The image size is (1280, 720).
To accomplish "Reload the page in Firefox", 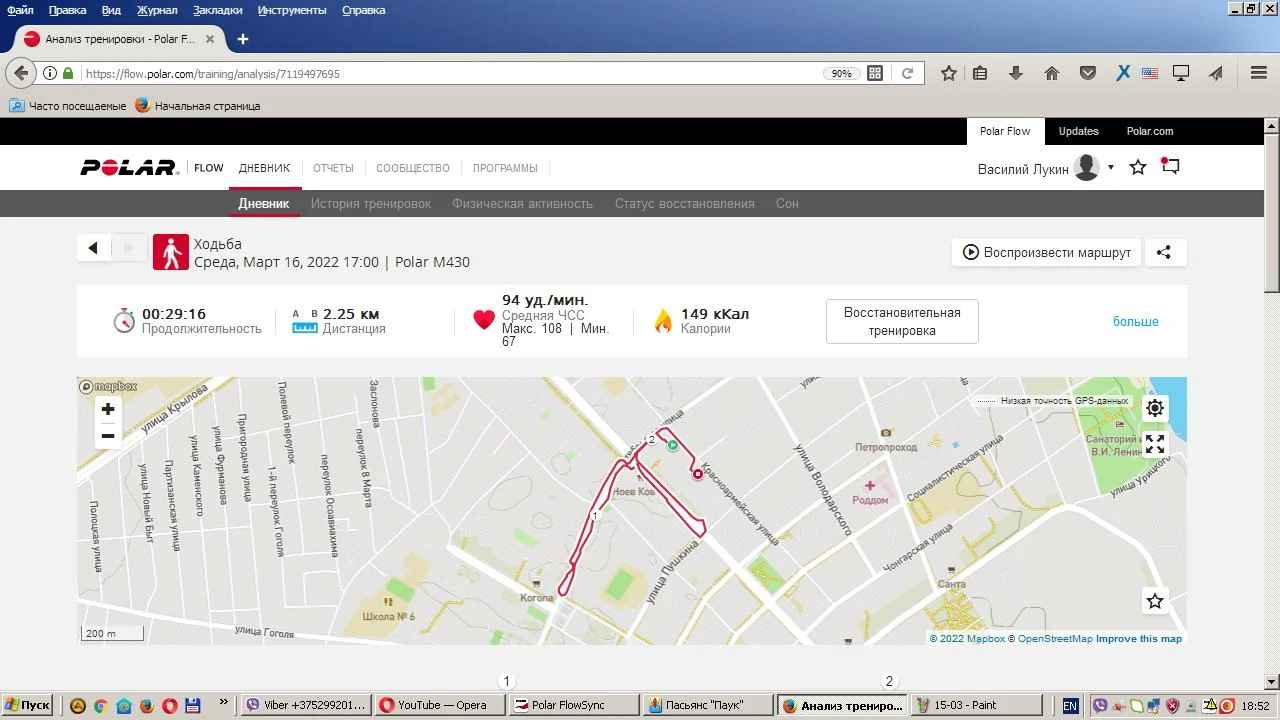I will tap(907, 73).
